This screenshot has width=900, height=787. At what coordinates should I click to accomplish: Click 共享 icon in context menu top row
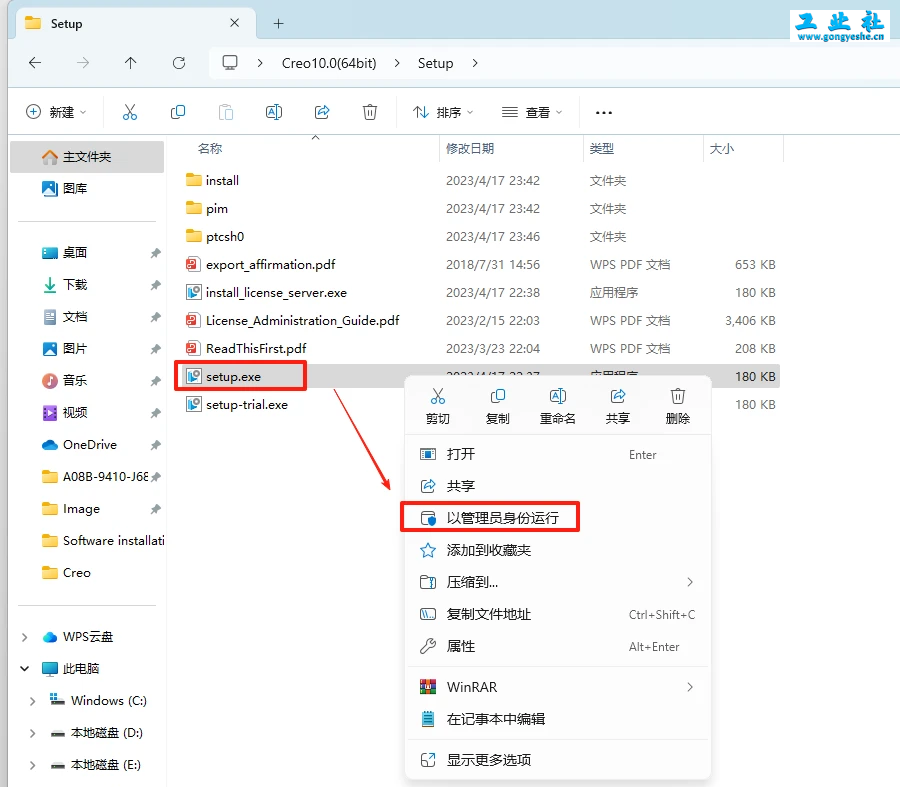click(x=618, y=406)
